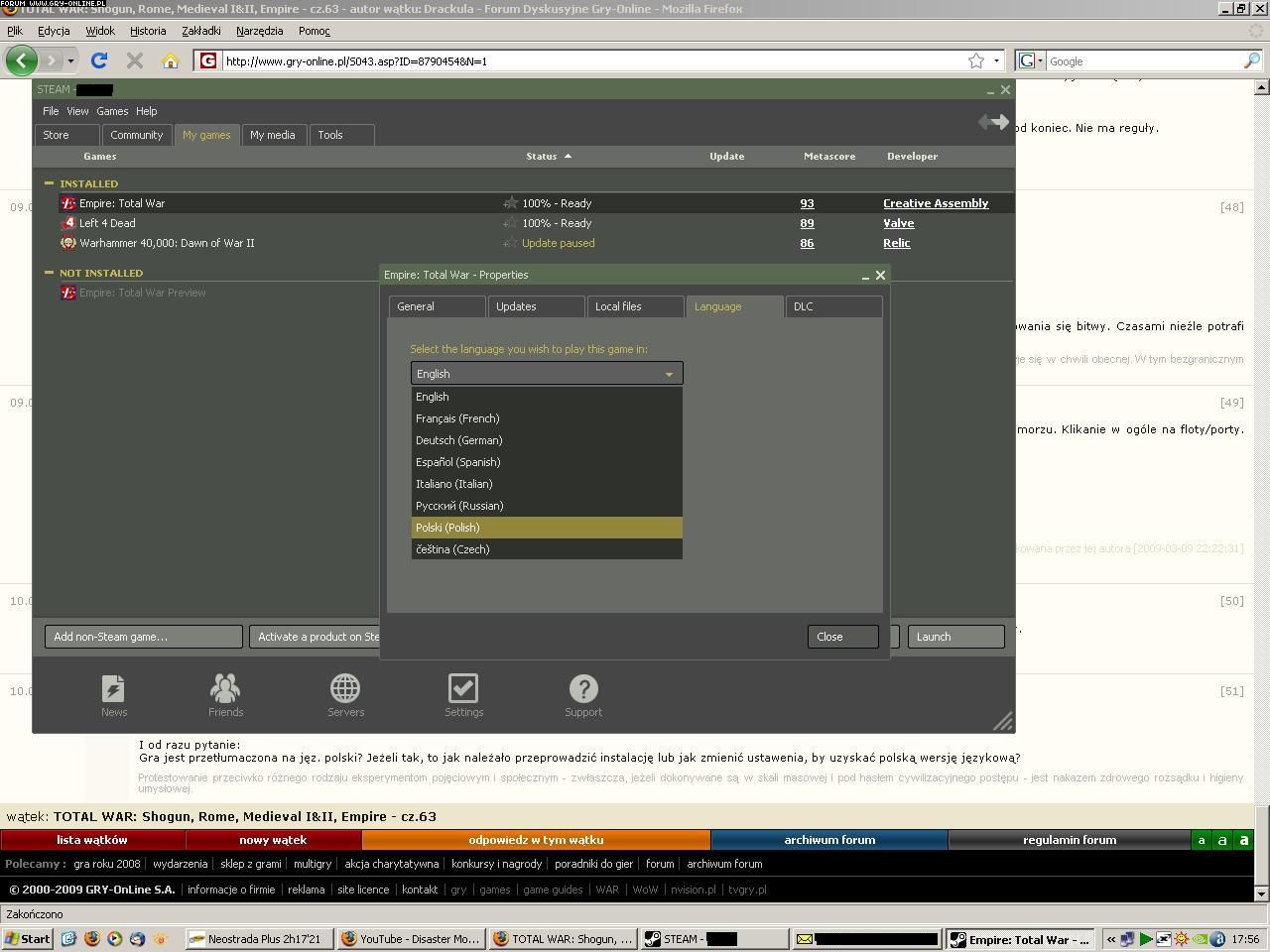Switch to General tab in Properties

point(437,306)
